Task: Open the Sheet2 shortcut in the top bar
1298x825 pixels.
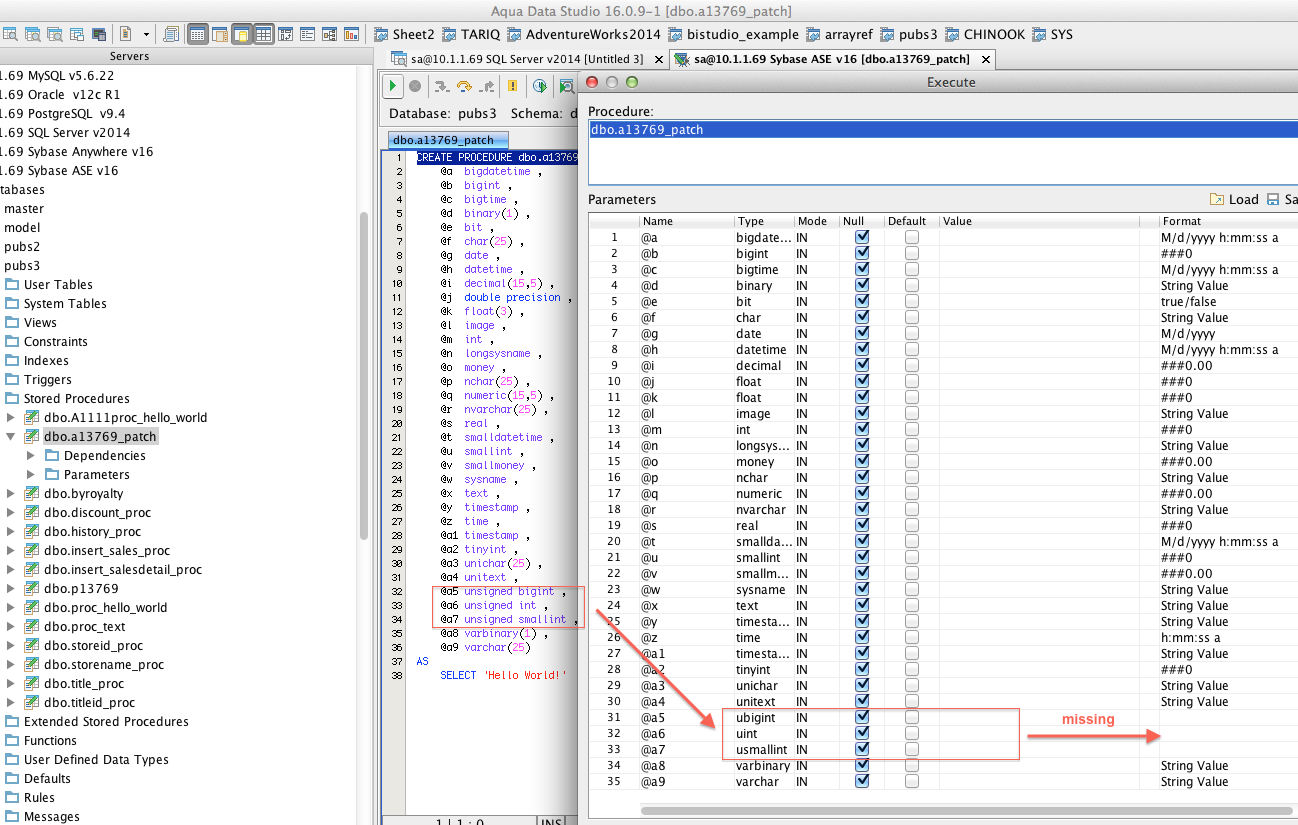Action: click(405, 34)
